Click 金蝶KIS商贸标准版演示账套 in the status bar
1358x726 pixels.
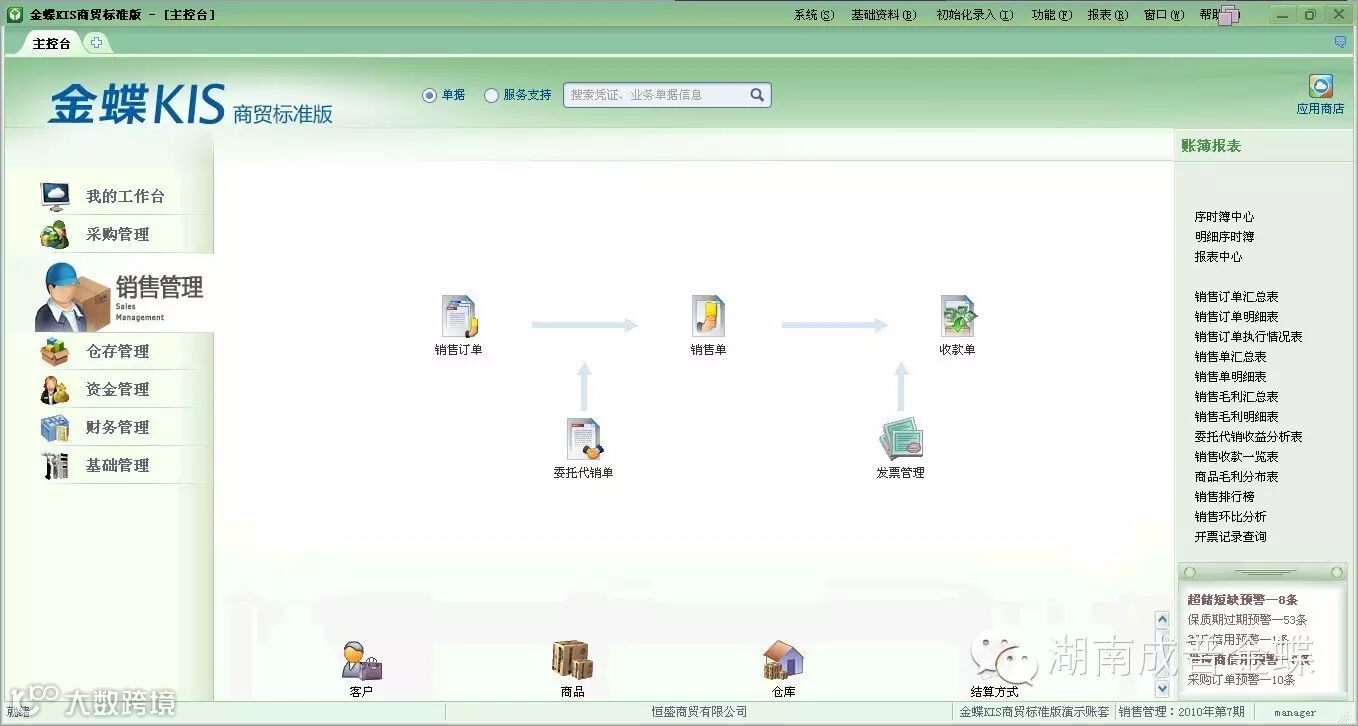coord(1034,712)
